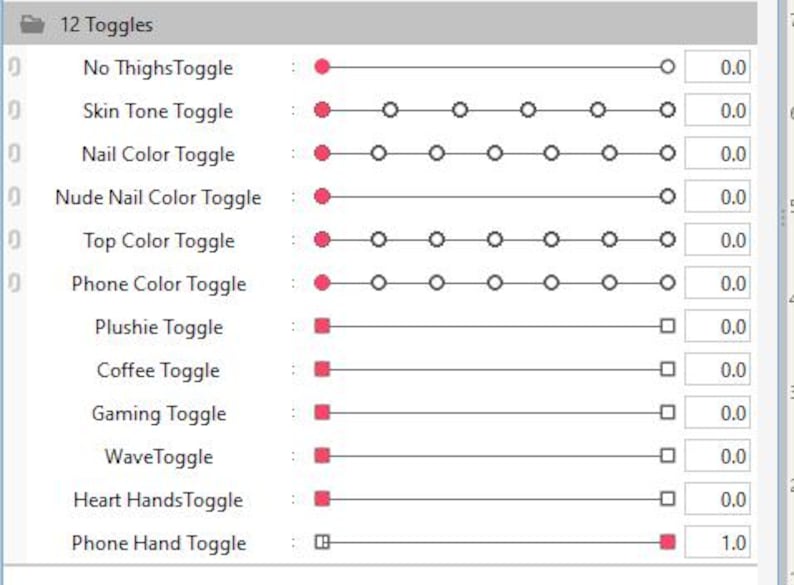This screenshot has height=585, width=794.
Task: Set Heart HandsToggle to its right key
Action: click(x=668, y=499)
